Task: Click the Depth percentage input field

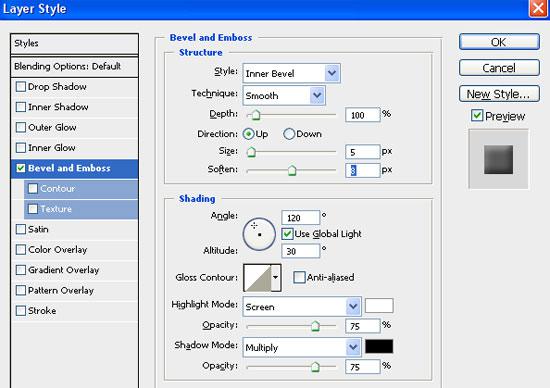Action: [363, 115]
